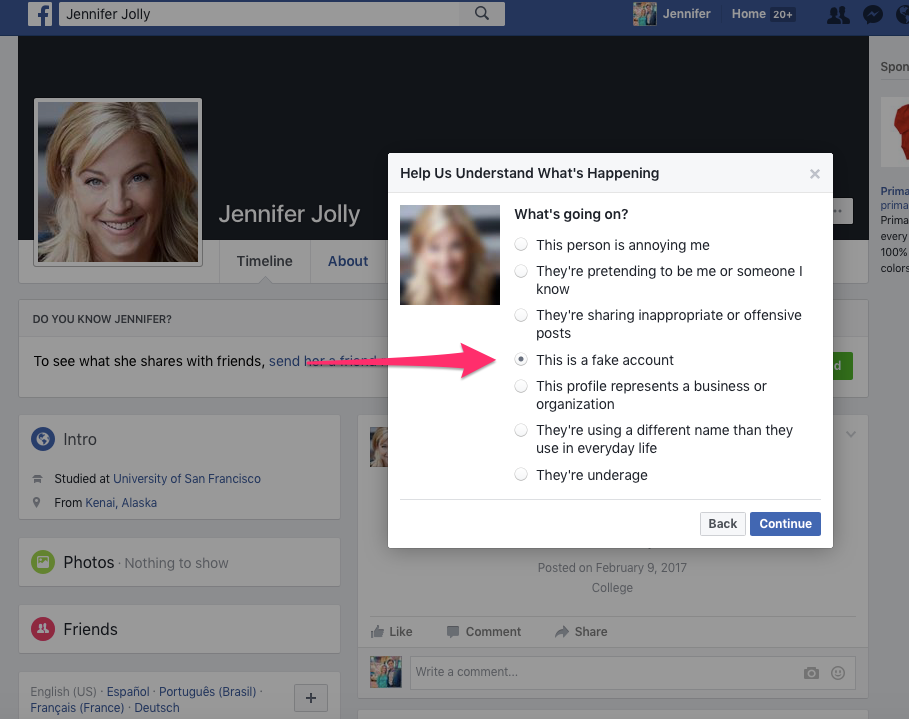This screenshot has width=909, height=719.
Task: Click the blurred profile thumbnail in dialog
Action: pyautogui.click(x=450, y=255)
